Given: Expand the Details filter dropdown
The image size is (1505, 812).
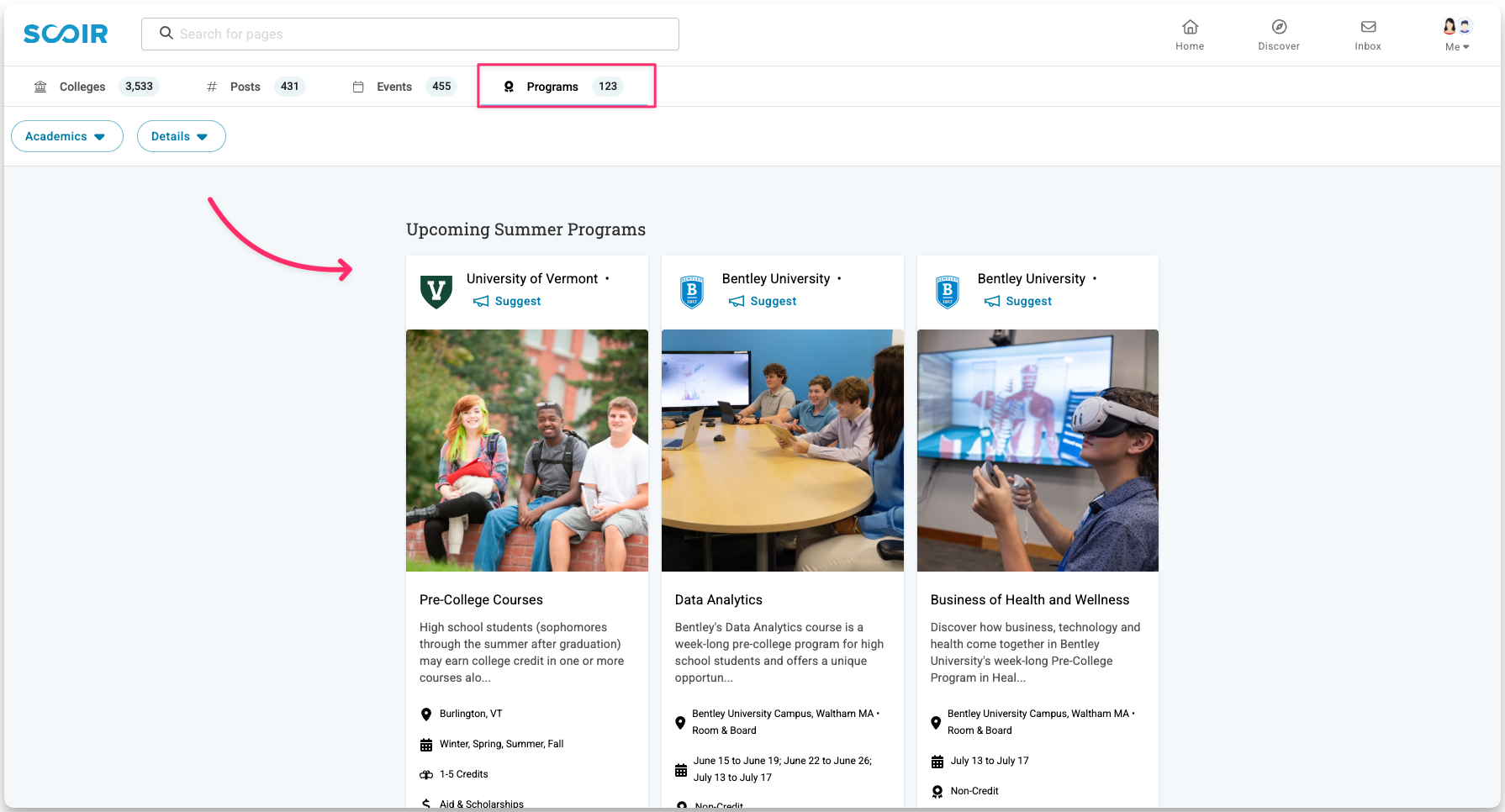Looking at the screenshot, I should pos(181,136).
